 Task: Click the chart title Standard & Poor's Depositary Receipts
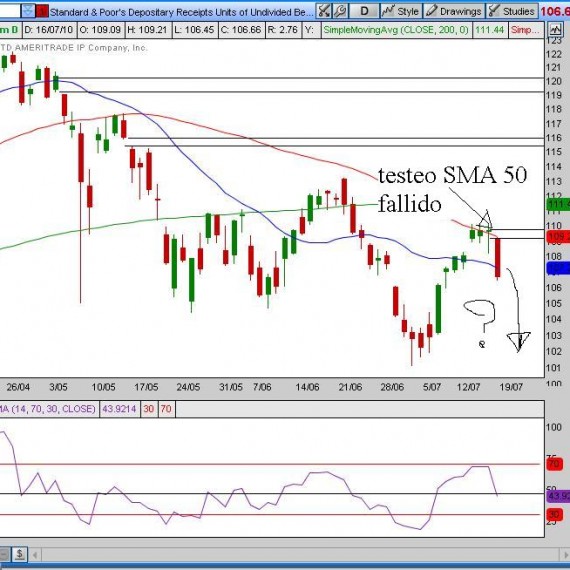click(x=181, y=12)
